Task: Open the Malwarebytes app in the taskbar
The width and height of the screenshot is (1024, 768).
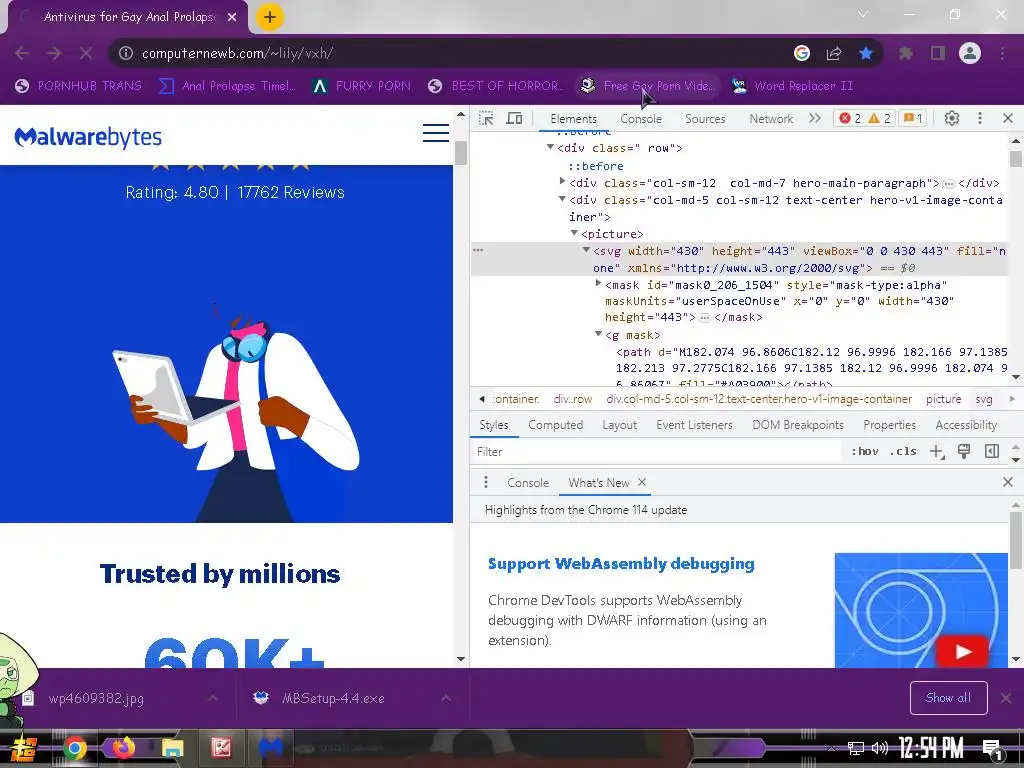Action: pos(270,747)
